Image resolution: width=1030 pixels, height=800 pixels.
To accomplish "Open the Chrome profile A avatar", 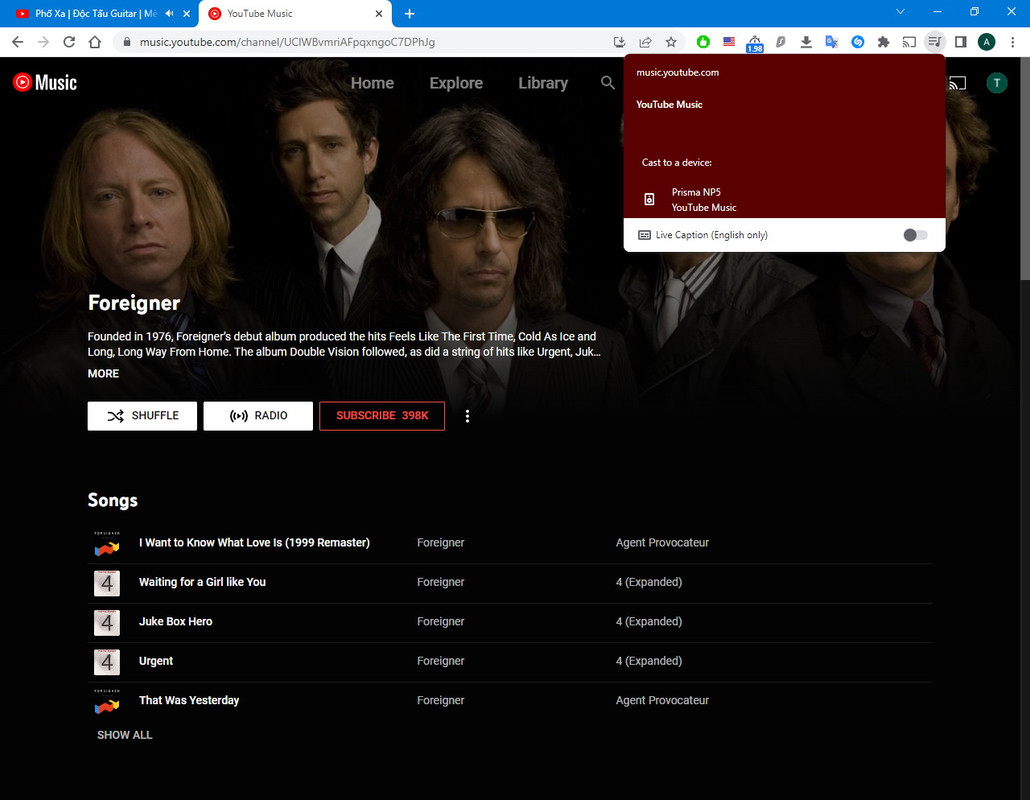I will click(x=986, y=42).
